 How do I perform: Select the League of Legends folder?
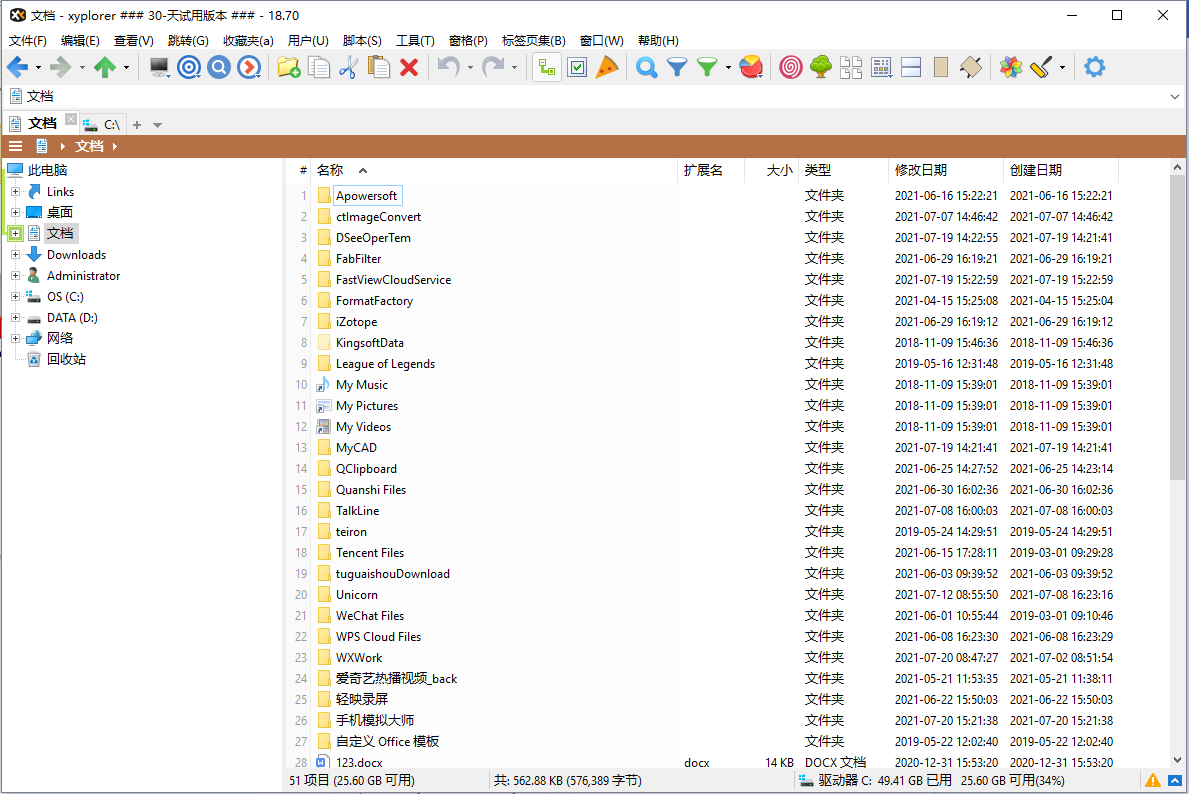pos(385,364)
